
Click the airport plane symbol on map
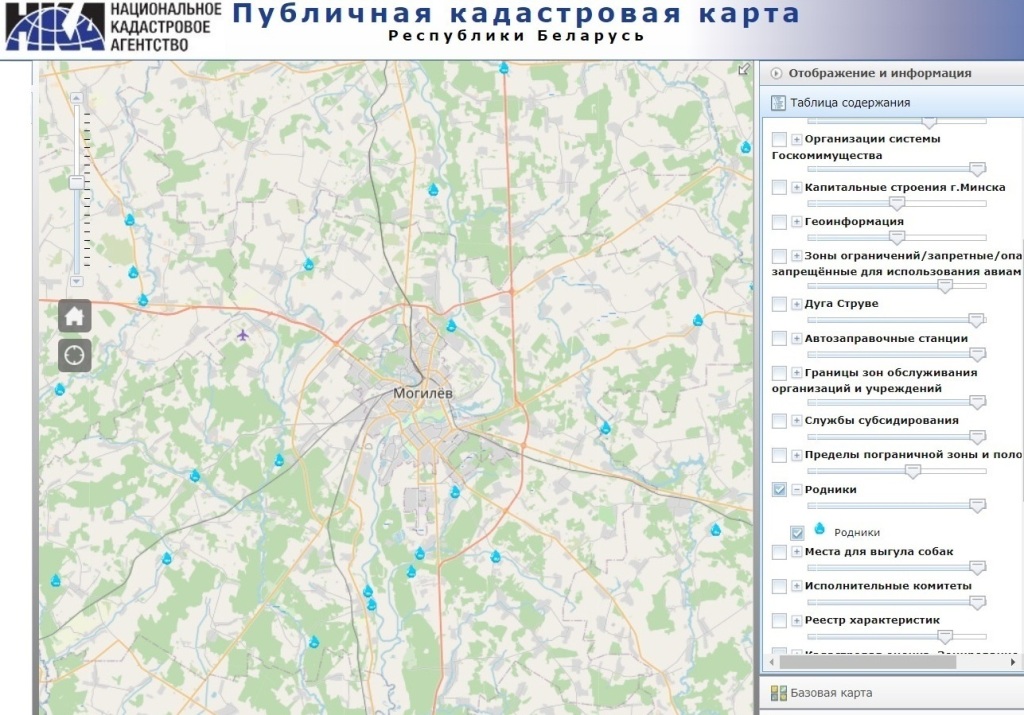243,334
